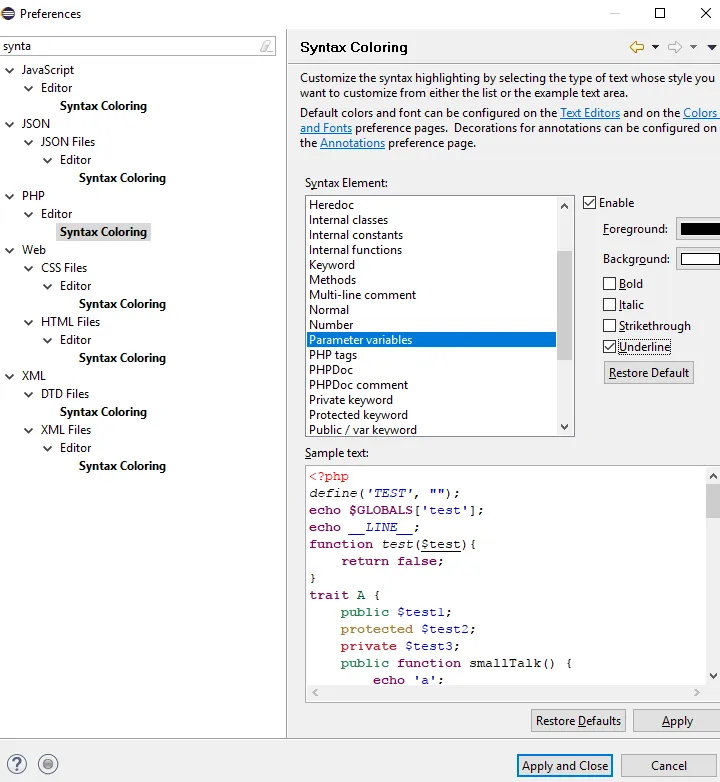Click Apply and Close

(x=564, y=766)
